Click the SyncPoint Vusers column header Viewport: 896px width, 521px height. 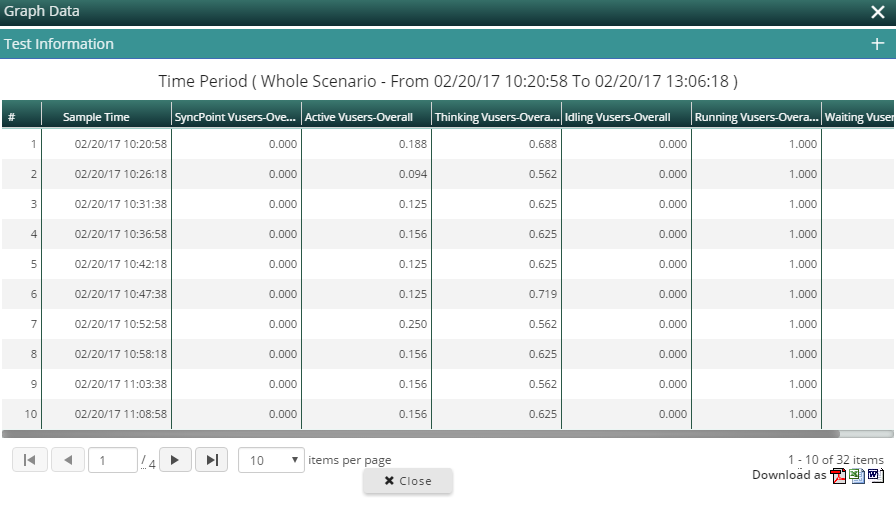236,117
